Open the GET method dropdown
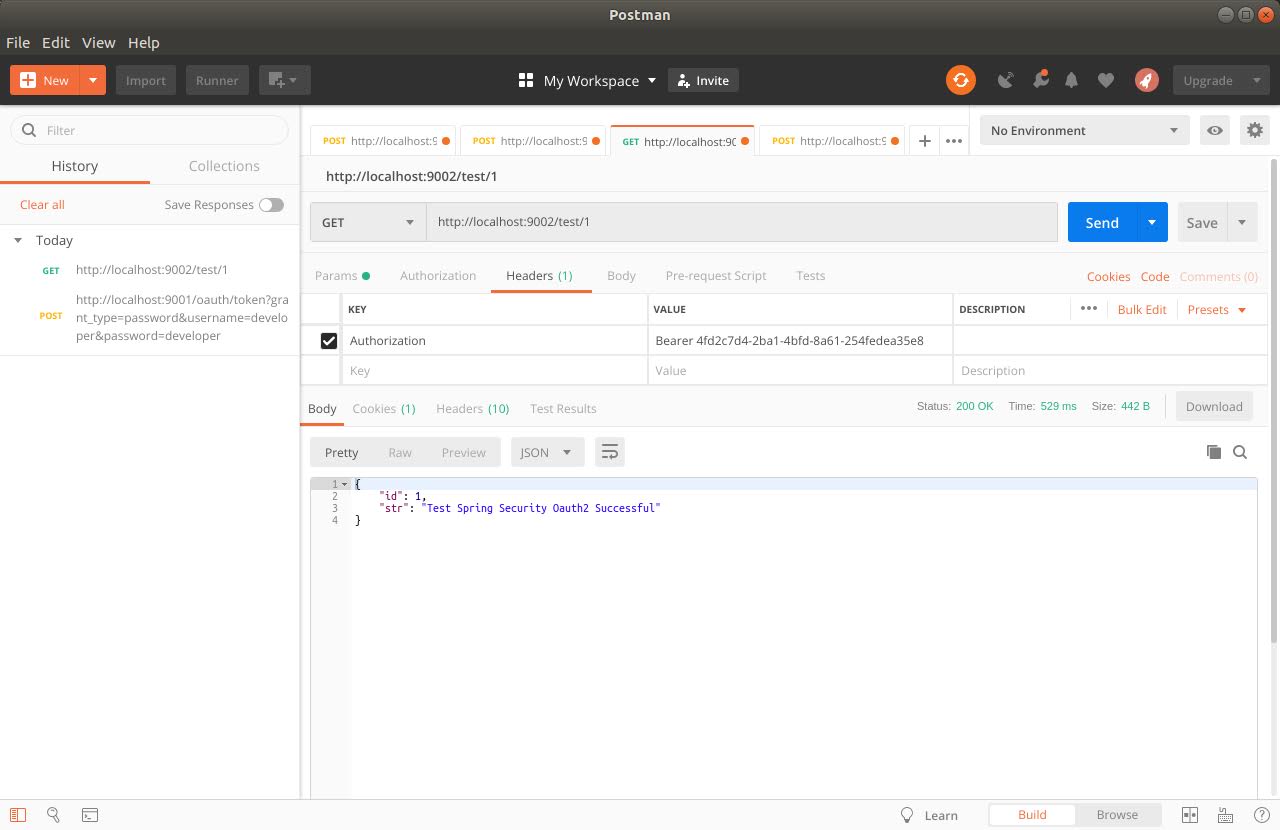The width and height of the screenshot is (1280, 830). [x=368, y=222]
